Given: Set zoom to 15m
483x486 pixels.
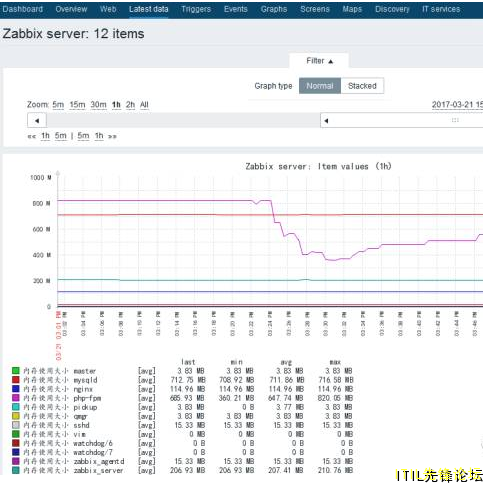Looking at the screenshot, I should (x=77, y=105).
